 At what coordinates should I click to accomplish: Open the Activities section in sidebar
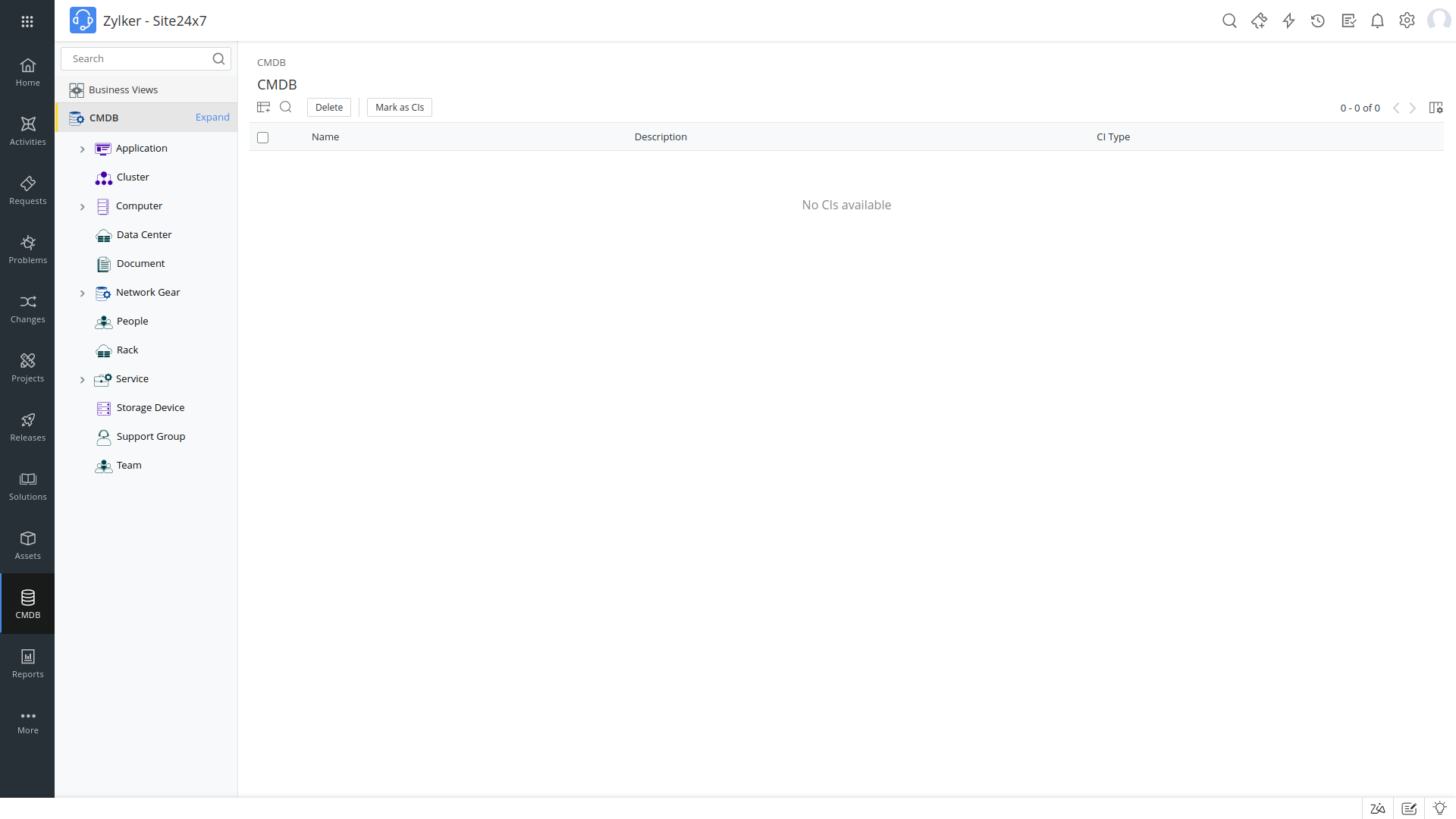pos(27,130)
